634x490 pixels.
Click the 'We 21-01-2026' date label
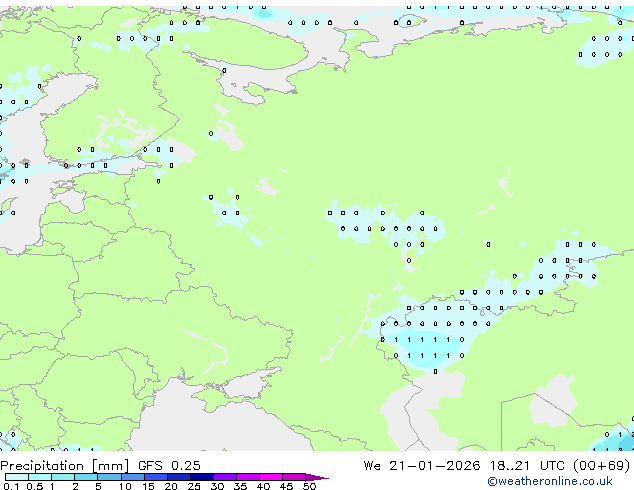point(422,465)
